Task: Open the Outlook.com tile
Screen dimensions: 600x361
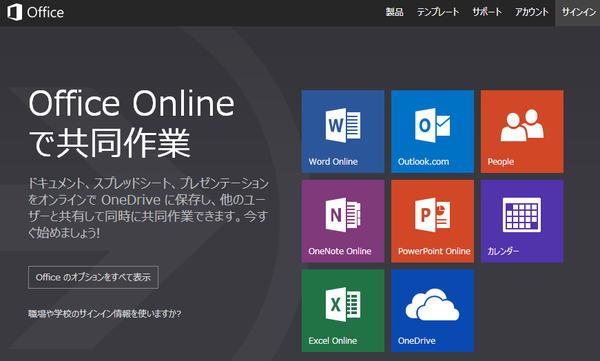Action: tap(432, 131)
